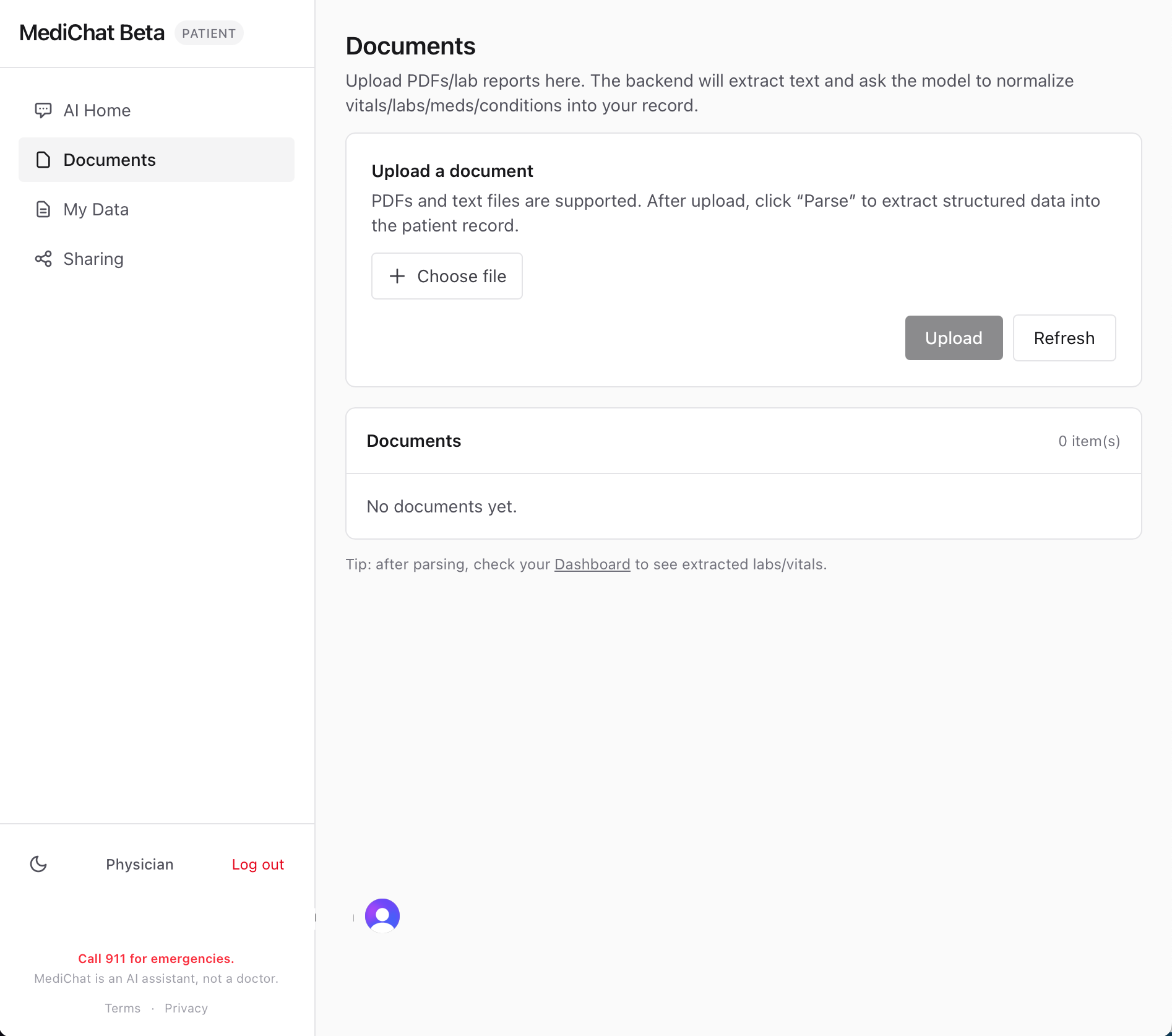This screenshot has width=1172, height=1036.
Task: Click the plus icon in Choose file
Action: coord(397,276)
